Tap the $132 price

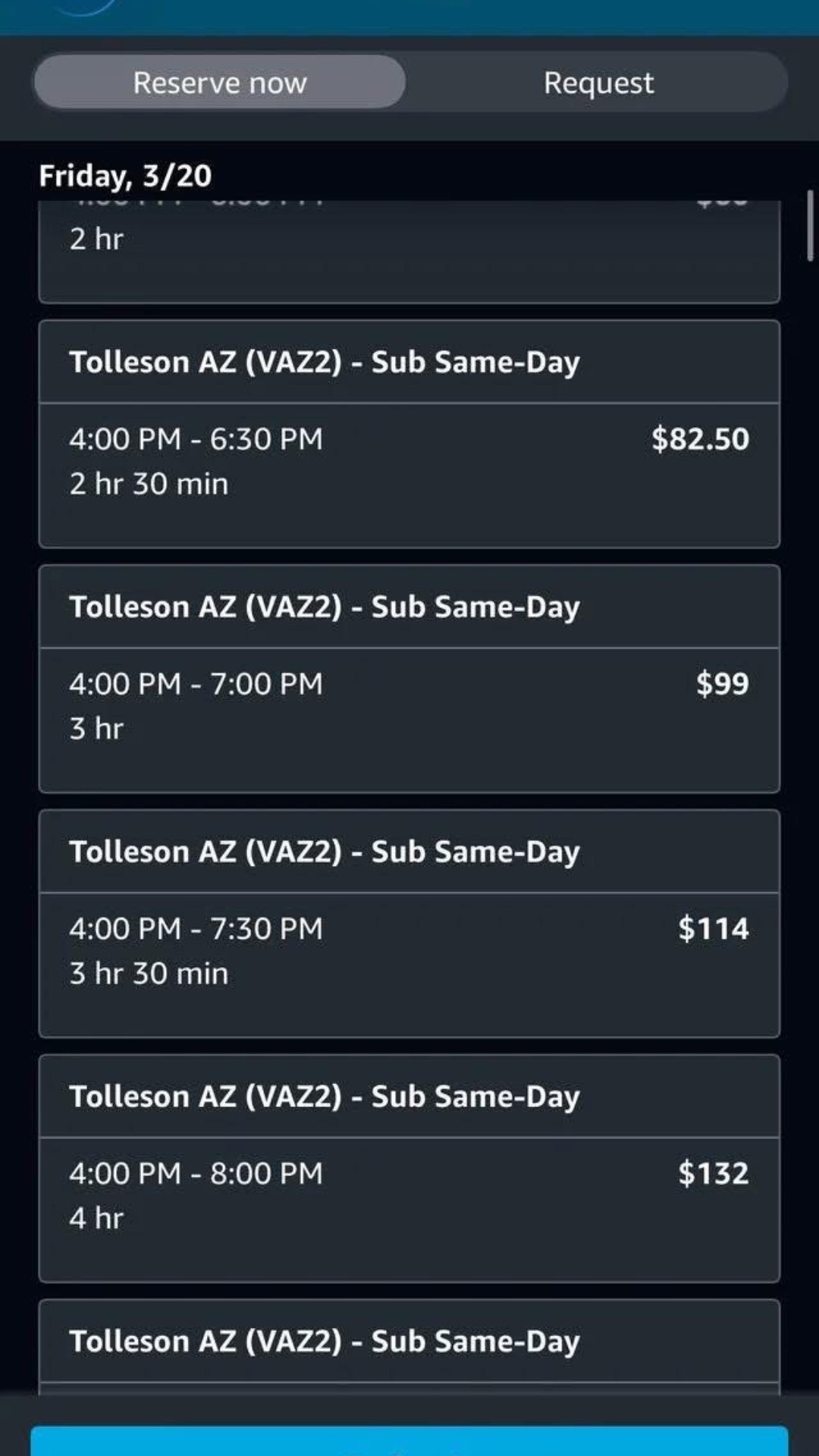tap(713, 1173)
